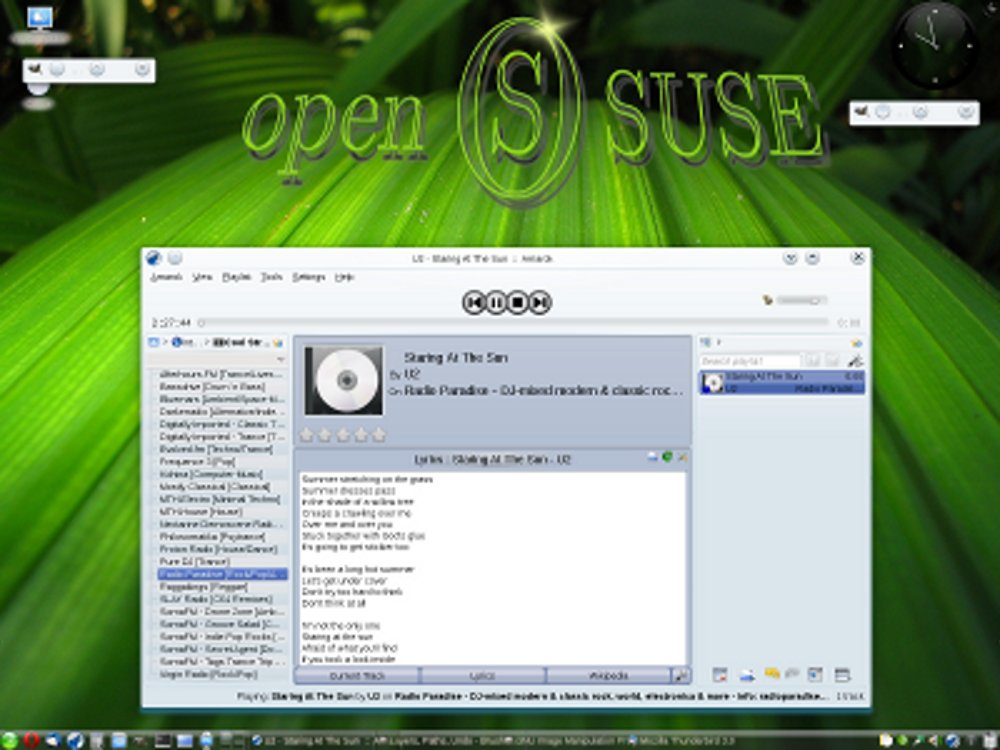This screenshot has width=1000, height=750.
Task: Skip to the next track
Action: (x=540, y=302)
